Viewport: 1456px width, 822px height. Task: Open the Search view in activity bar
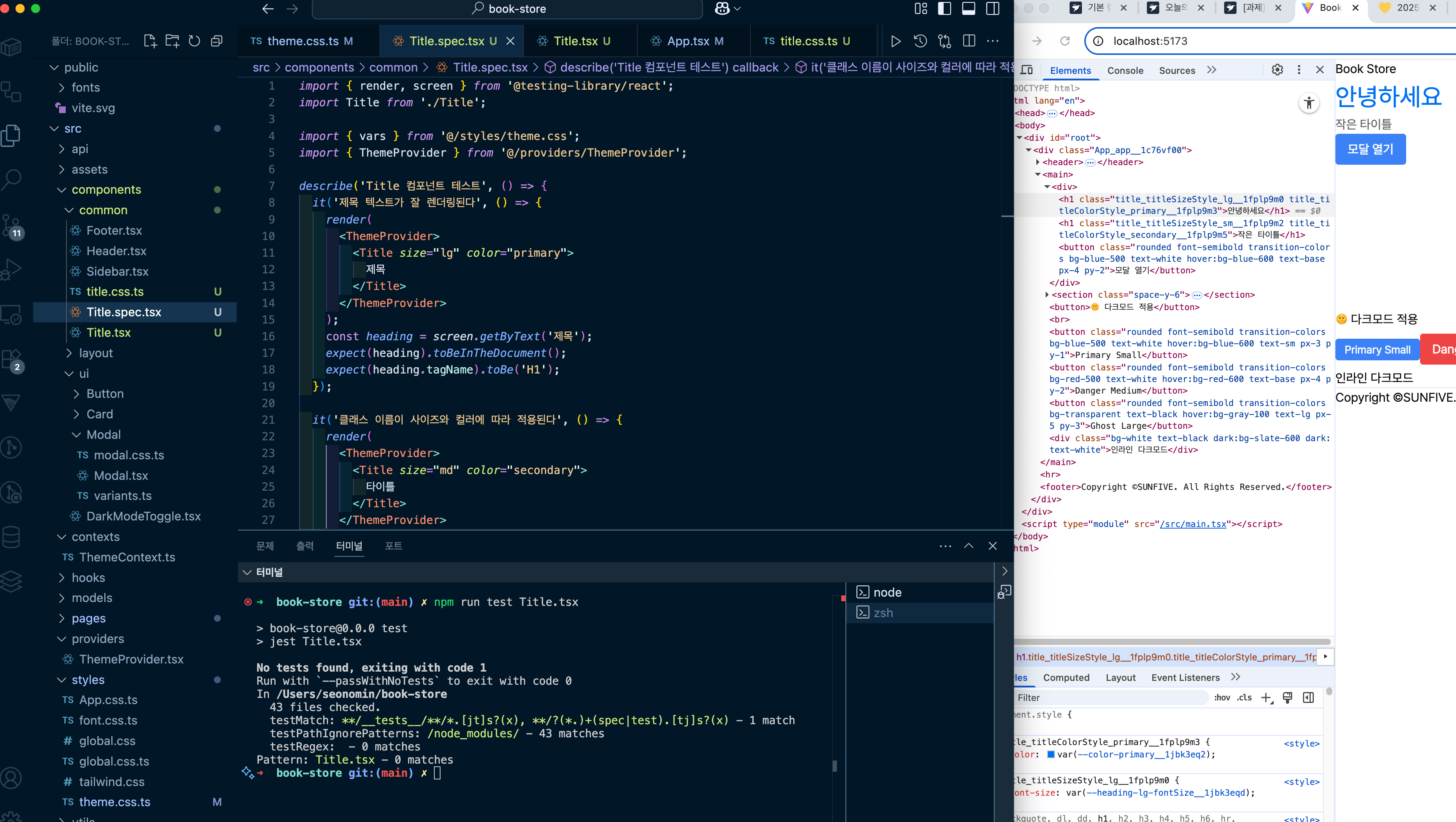[x=12, y=179]
